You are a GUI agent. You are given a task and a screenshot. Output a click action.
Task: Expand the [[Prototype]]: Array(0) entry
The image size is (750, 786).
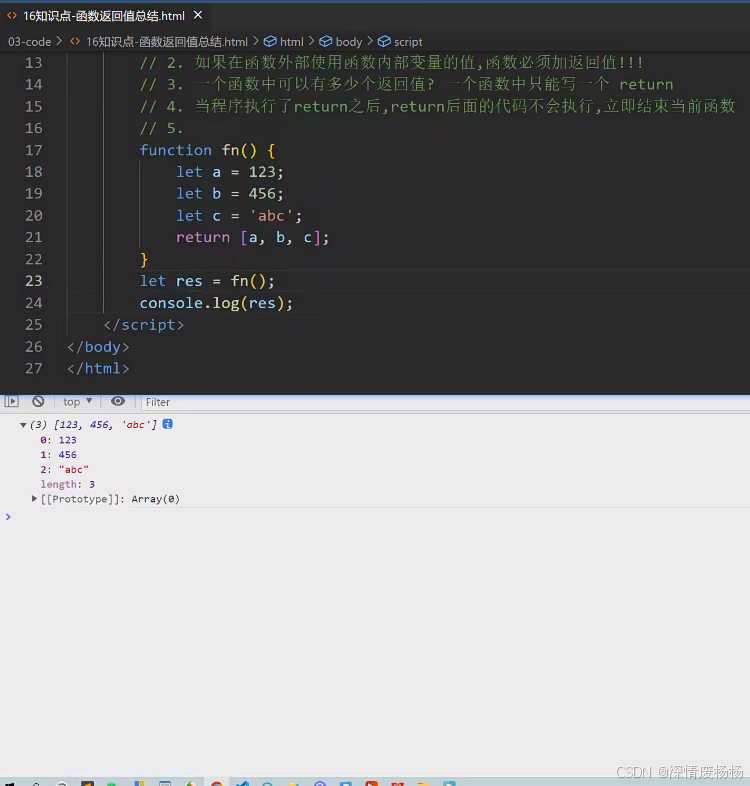pos(34,499)
